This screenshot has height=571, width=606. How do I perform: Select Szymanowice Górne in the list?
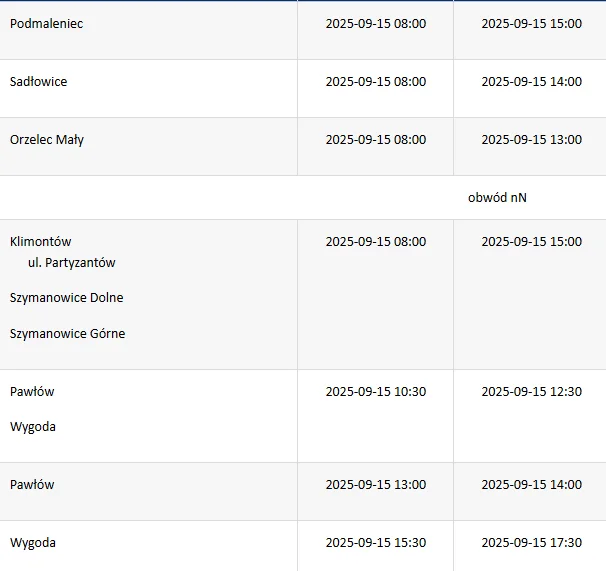pos(67,334)
